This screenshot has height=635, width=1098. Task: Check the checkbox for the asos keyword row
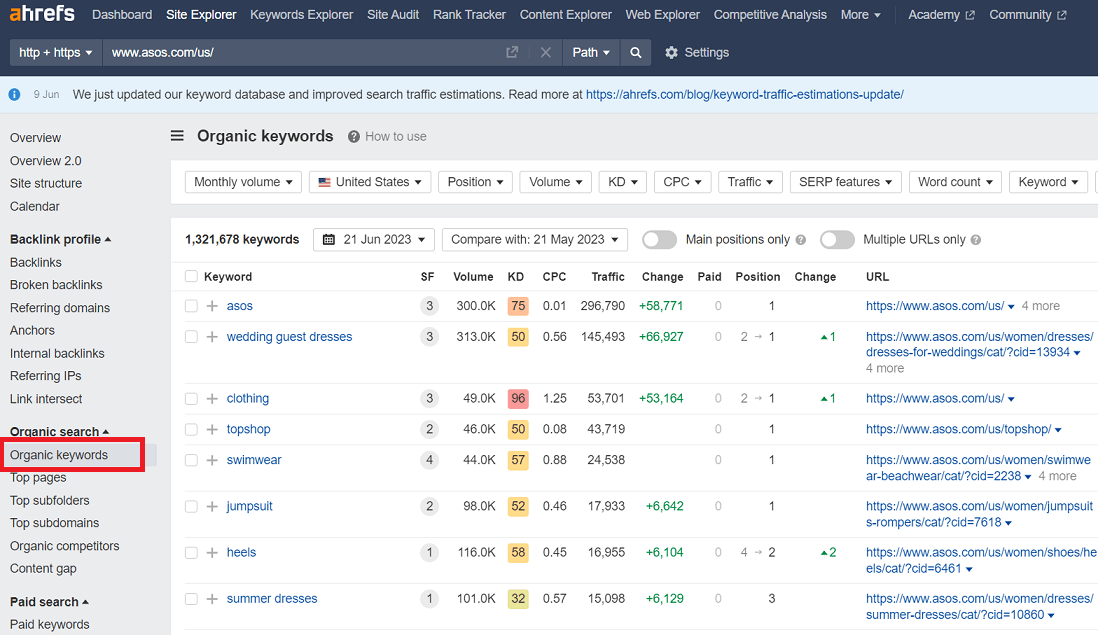tap(190, 306)
